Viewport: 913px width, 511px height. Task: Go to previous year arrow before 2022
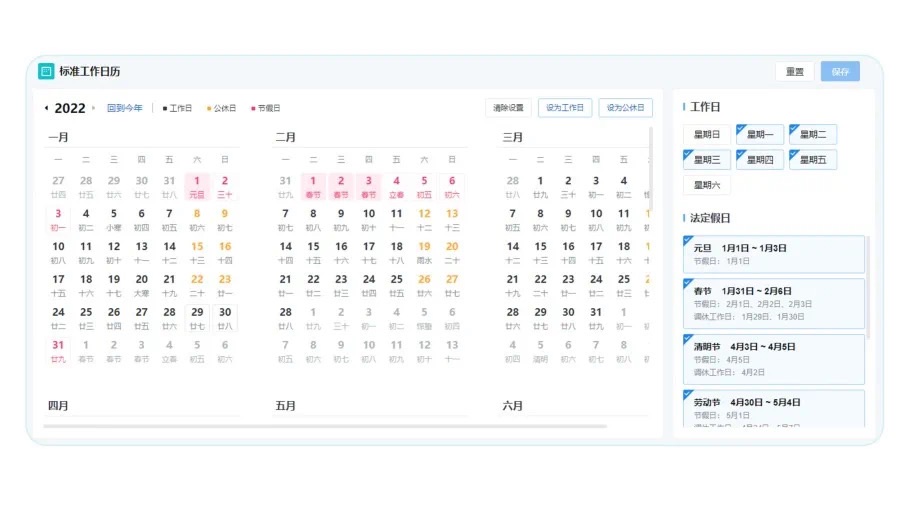pyautogui.click(x=47, y=108)
